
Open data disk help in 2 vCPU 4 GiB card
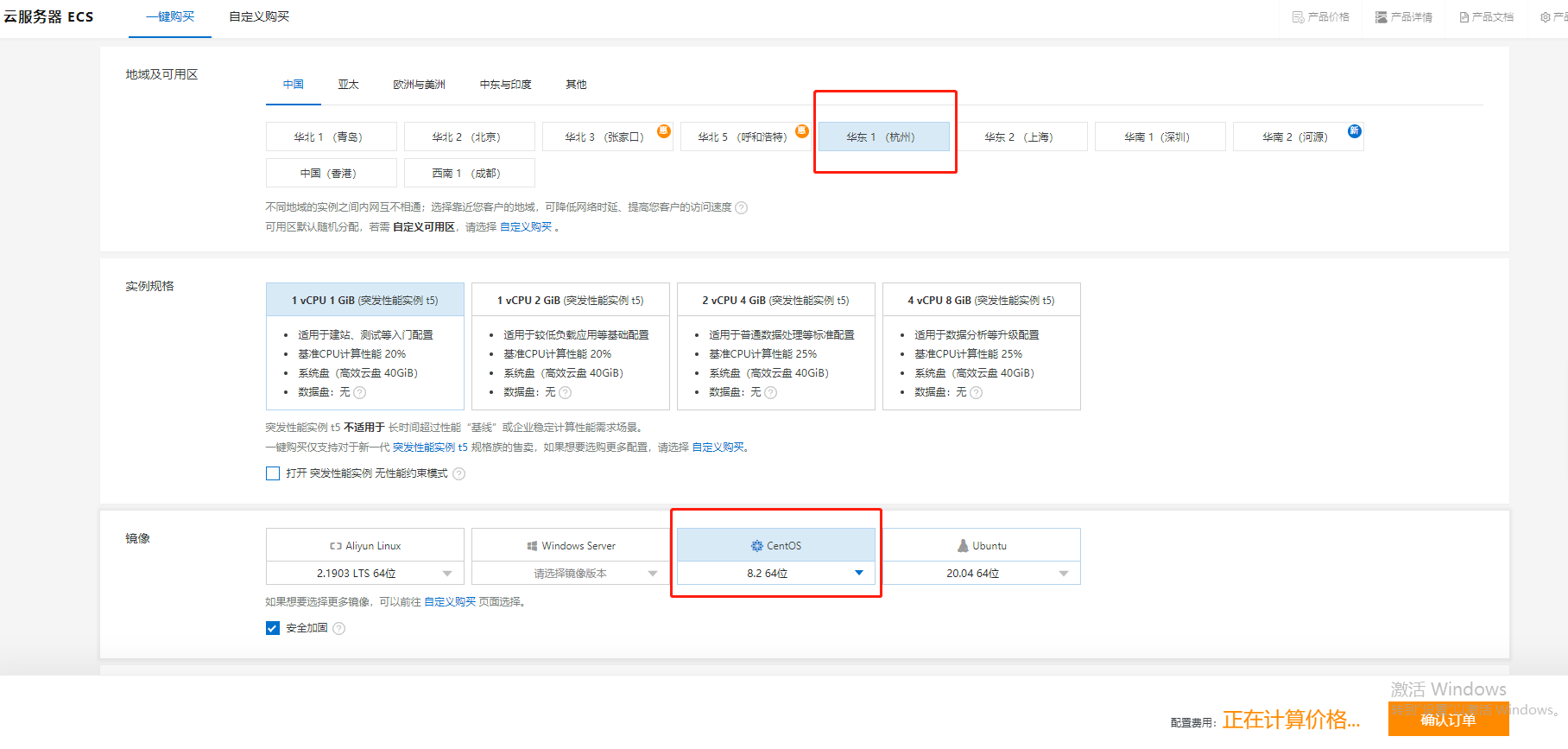click(771, 392)
